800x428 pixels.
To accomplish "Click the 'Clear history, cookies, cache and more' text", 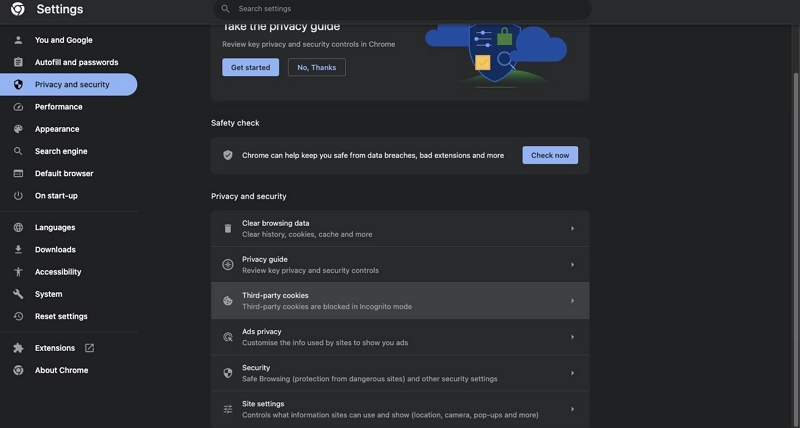I will tap(307, 235).
